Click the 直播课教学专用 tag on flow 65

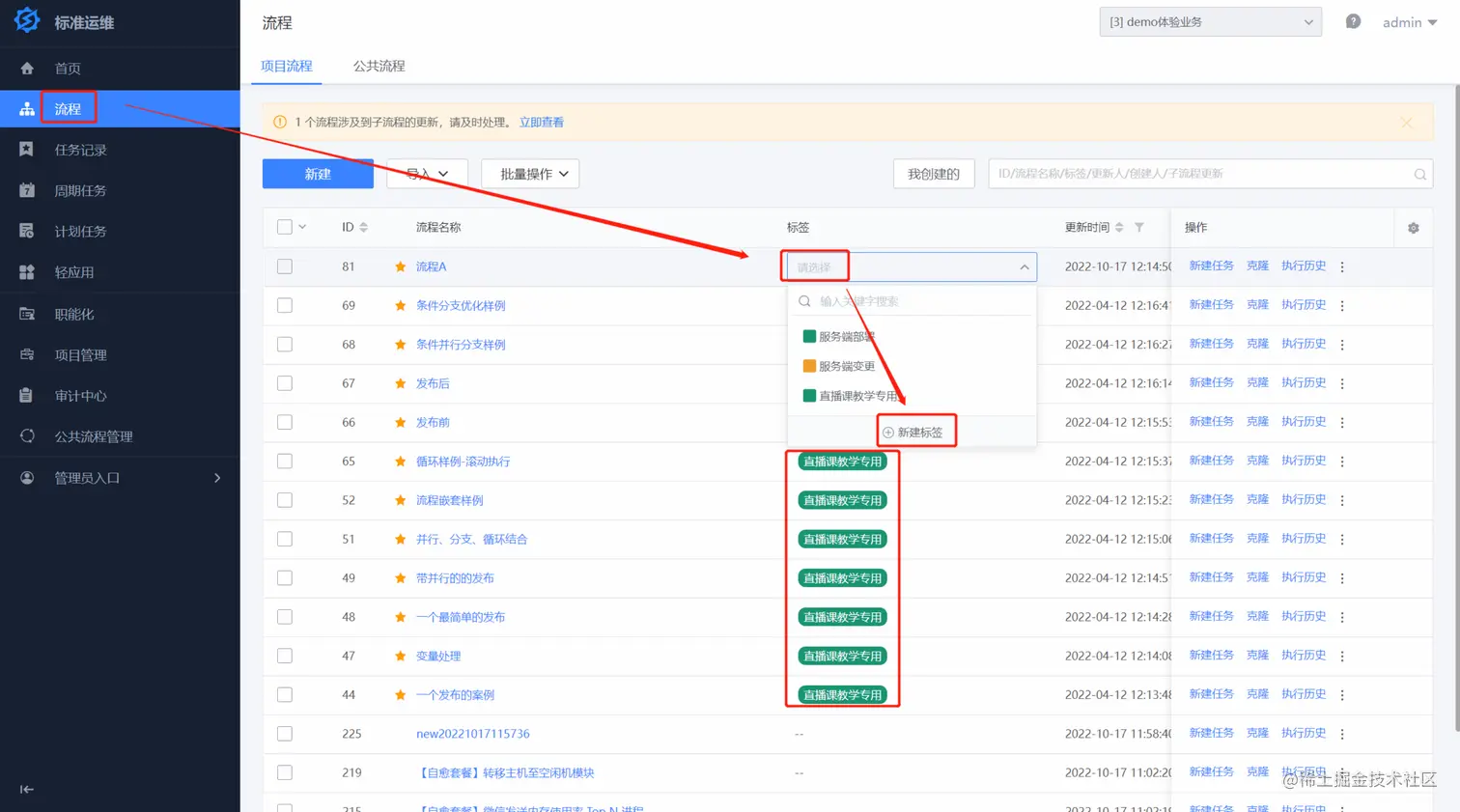(x=843, y=462)
